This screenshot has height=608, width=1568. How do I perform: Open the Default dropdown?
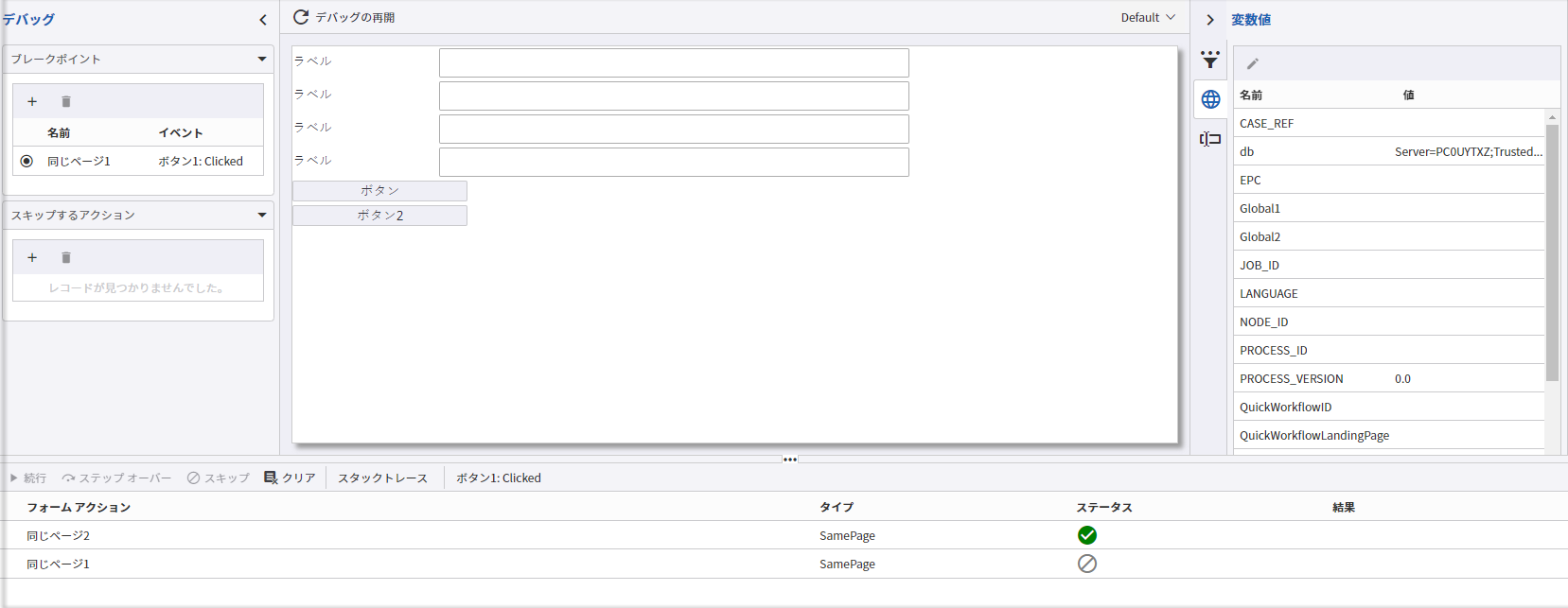[1148, 17]
